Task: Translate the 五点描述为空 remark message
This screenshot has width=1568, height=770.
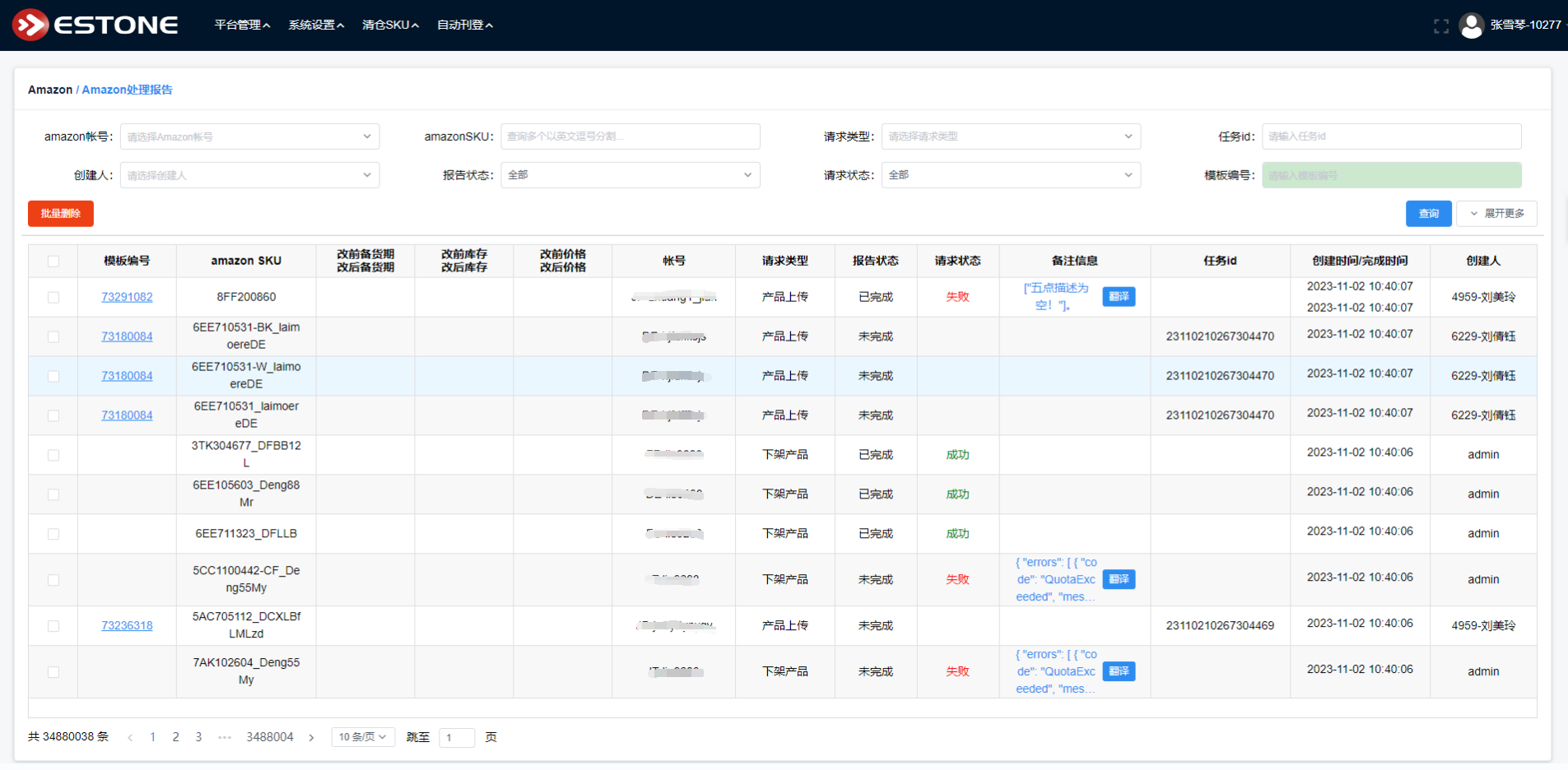Action: pos(1119,297)
